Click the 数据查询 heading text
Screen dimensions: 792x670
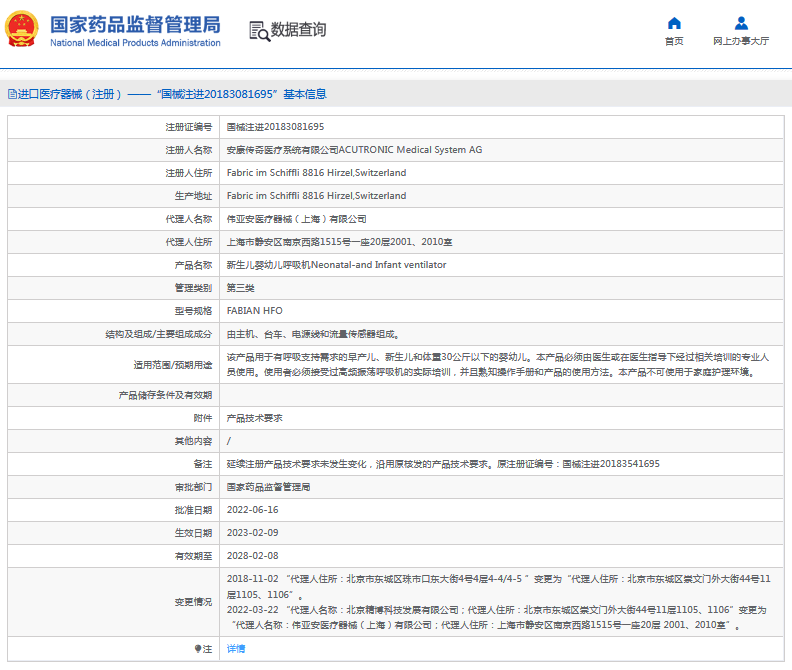299,30
